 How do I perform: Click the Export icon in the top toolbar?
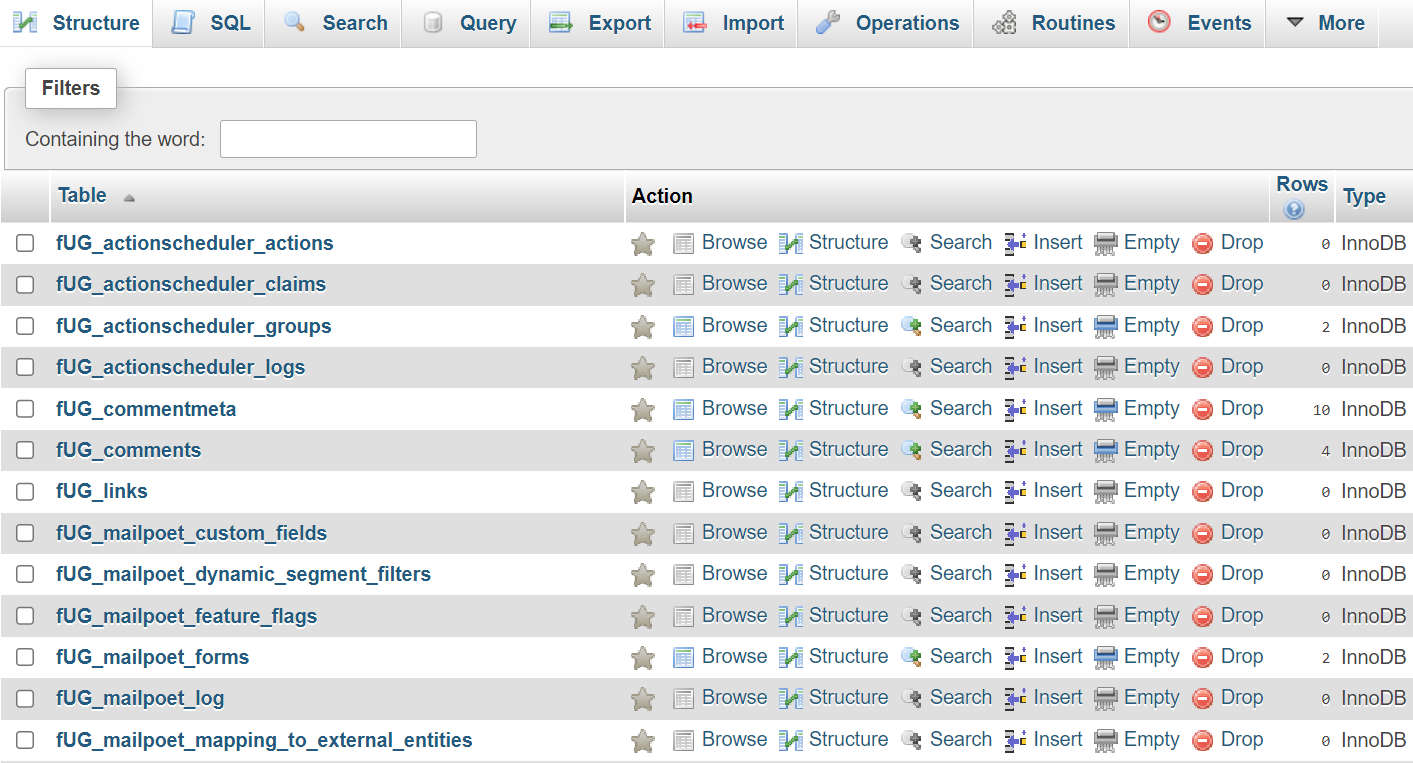(561, 22)
